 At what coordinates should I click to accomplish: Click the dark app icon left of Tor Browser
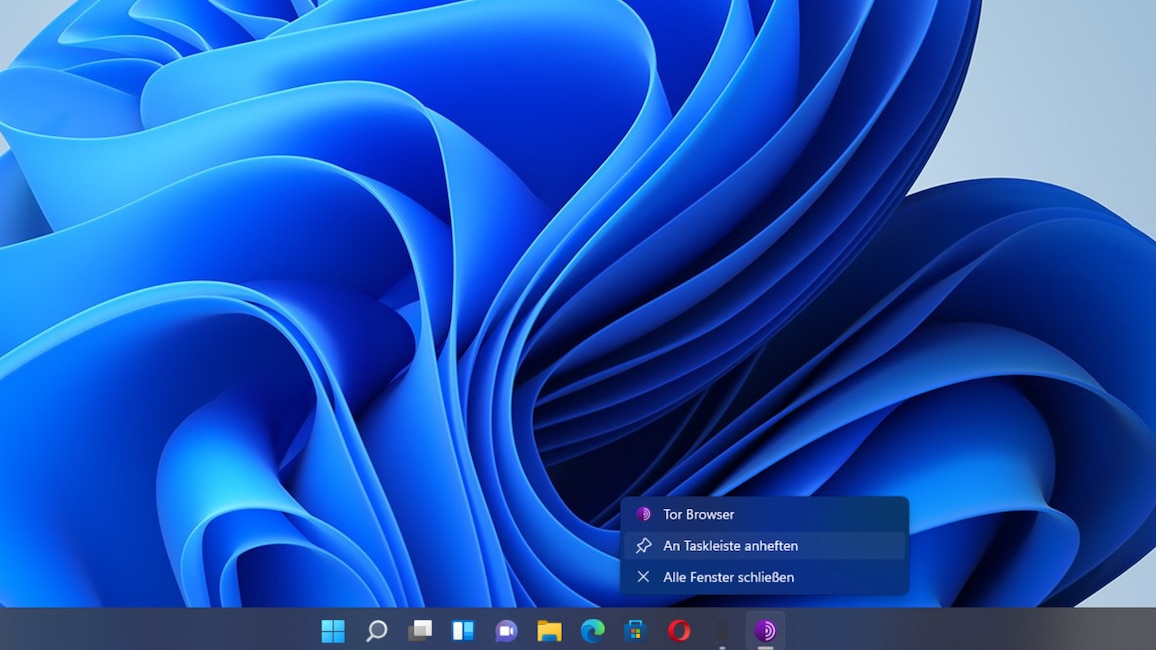pos(721,630)
